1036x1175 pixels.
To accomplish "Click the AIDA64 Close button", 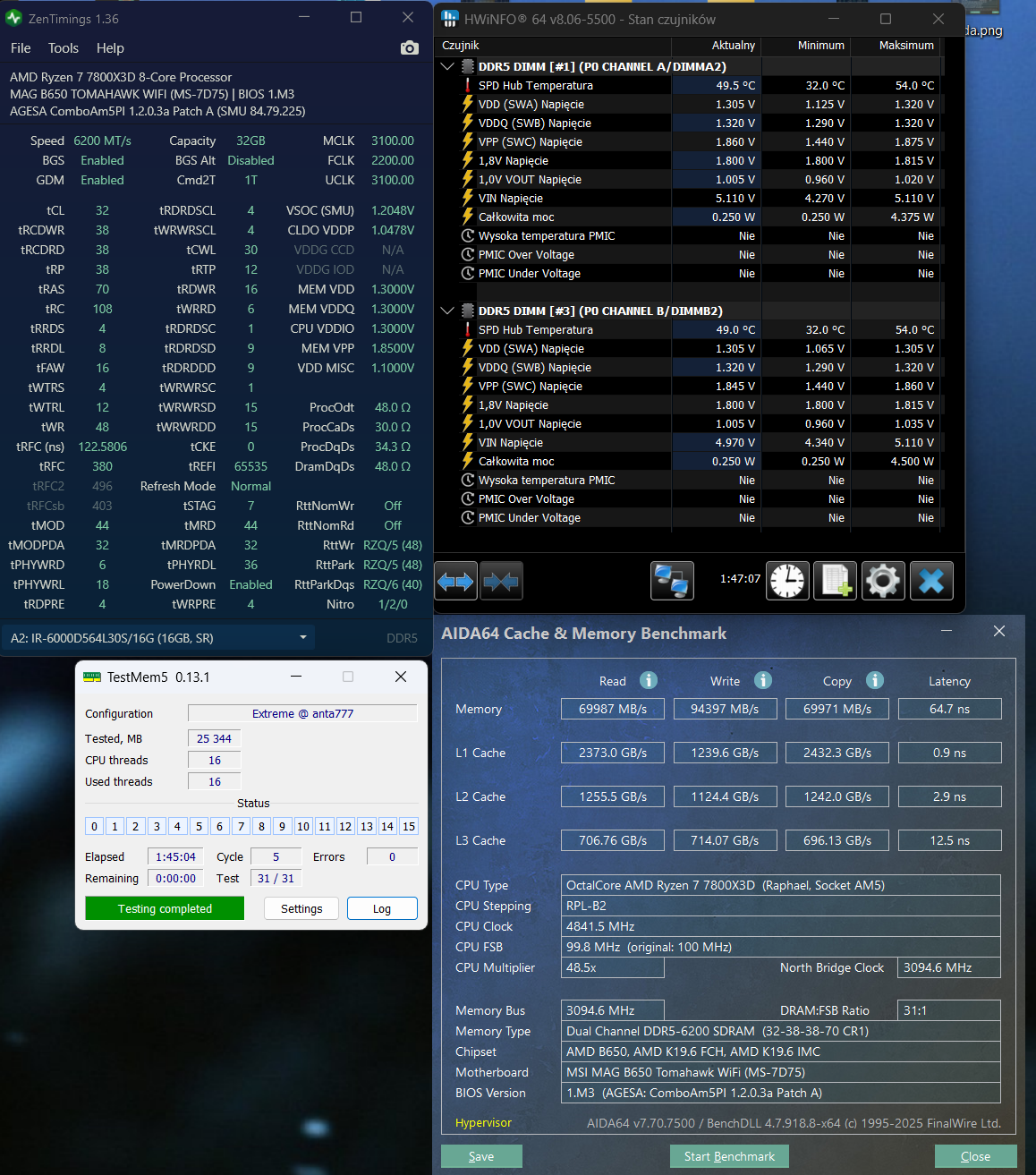I will pyautogui.click(x=975, y=1156).
